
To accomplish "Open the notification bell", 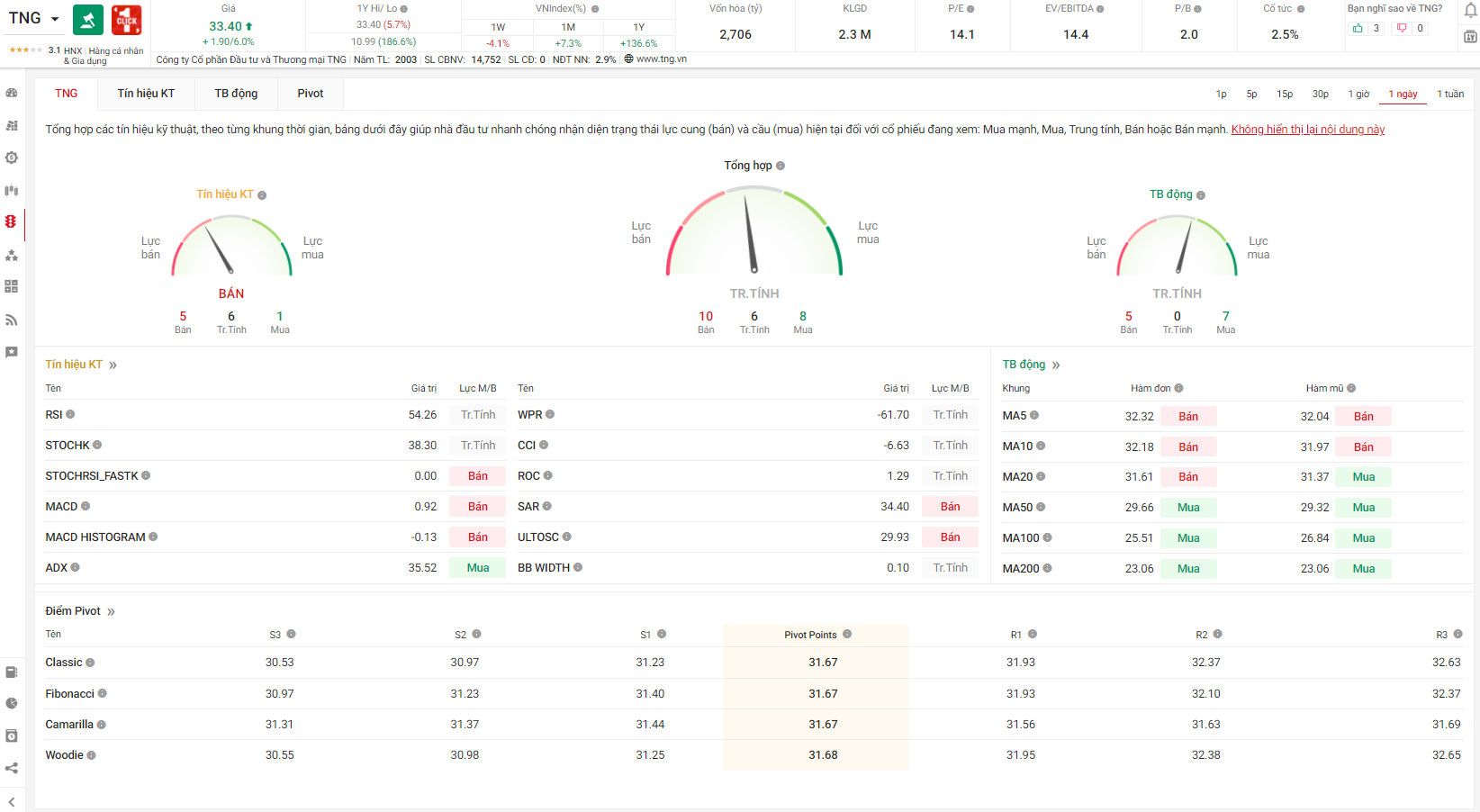I will point(1470,11).
